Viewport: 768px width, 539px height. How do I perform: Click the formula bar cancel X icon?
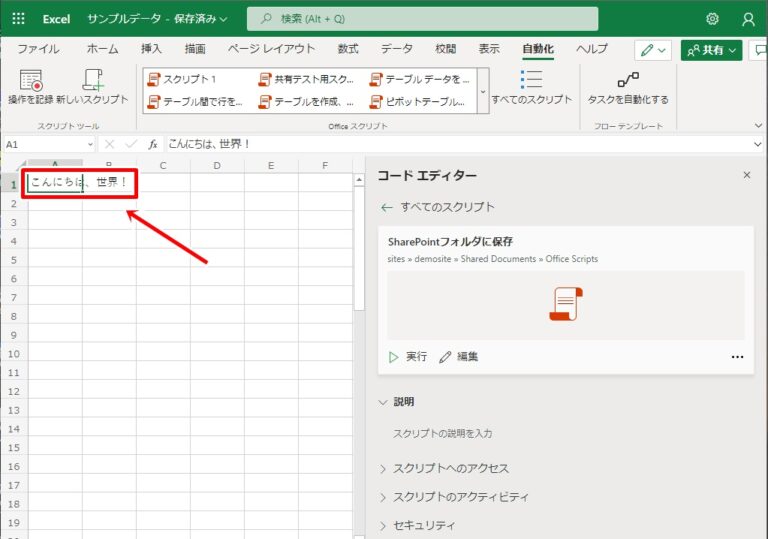[109, 144]
